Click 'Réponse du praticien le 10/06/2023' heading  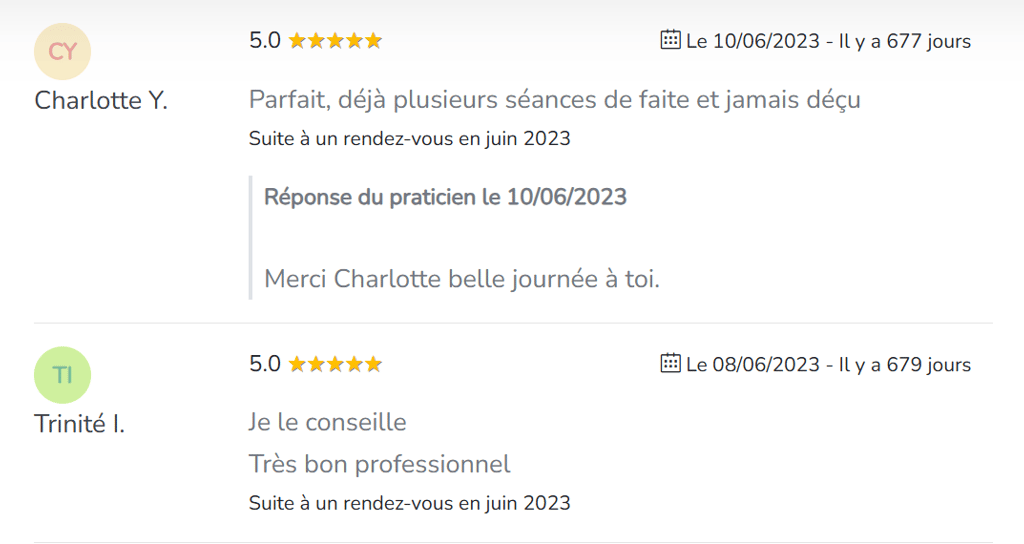tap(445, 196)
